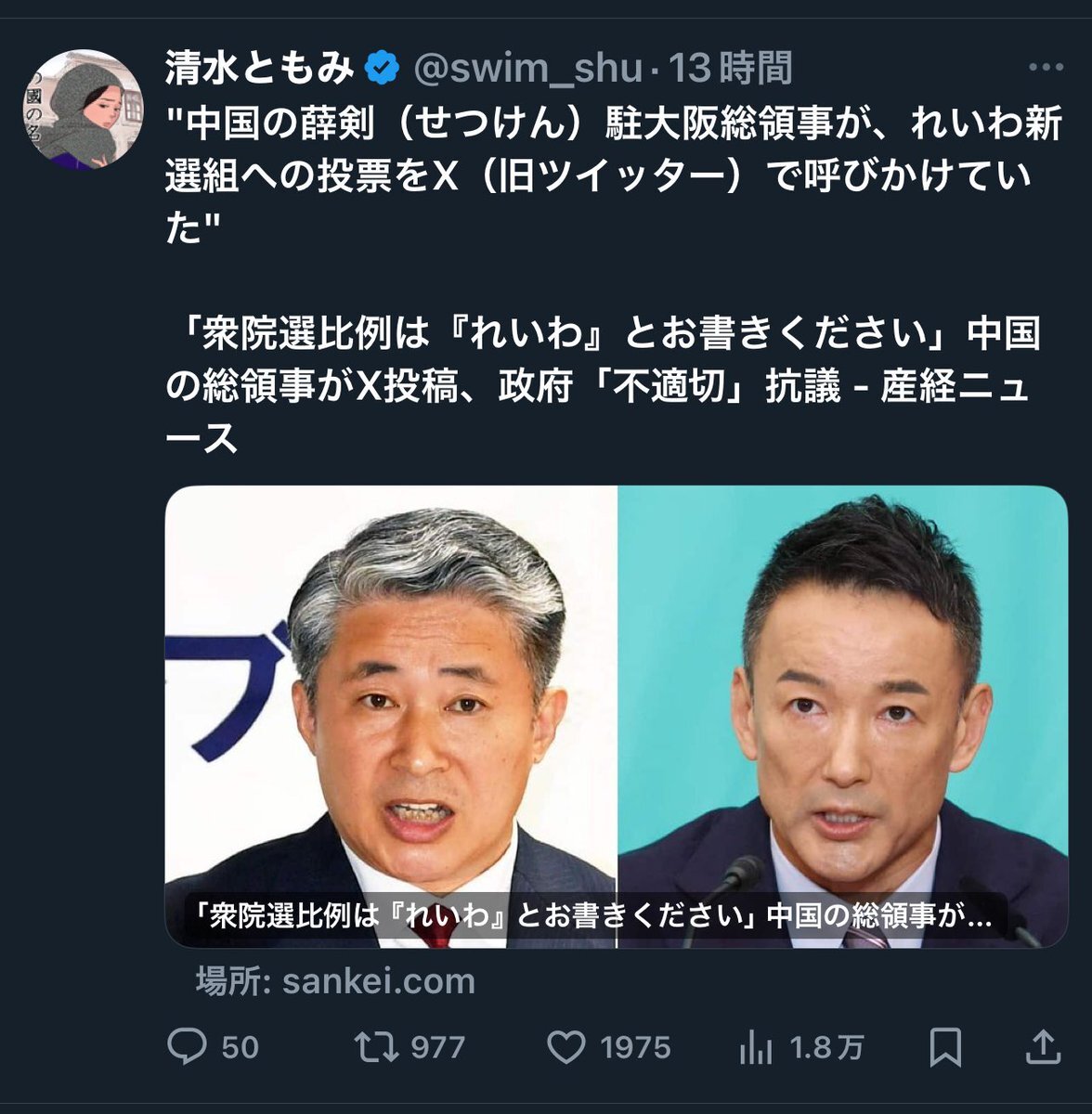Open the sankei.com source link
The width and height of the screenshot is (1092, 1114).
click(x=335, y=981)
